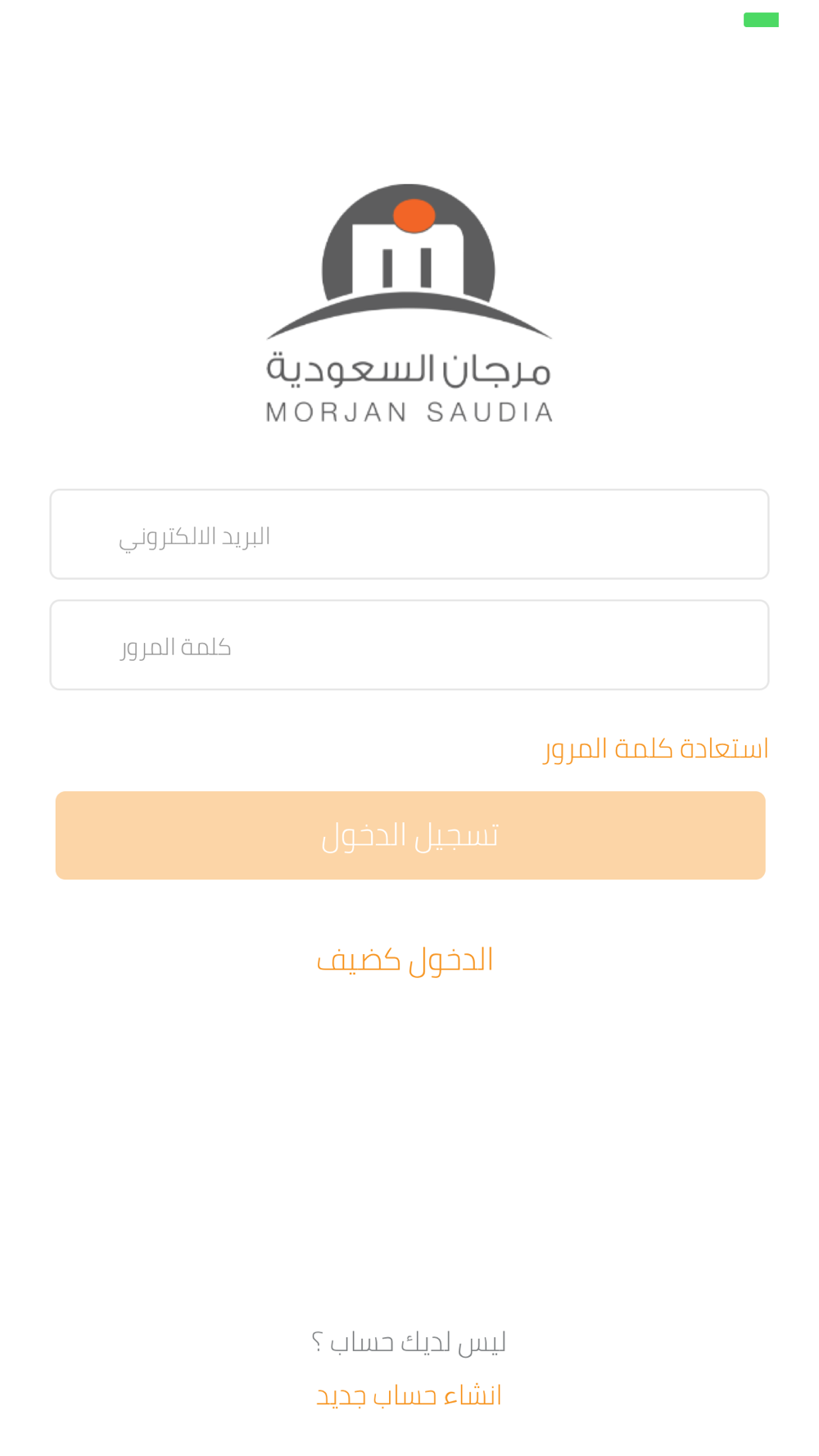
Task: Click the orange circle in the logo
Action: pos(414,215)
